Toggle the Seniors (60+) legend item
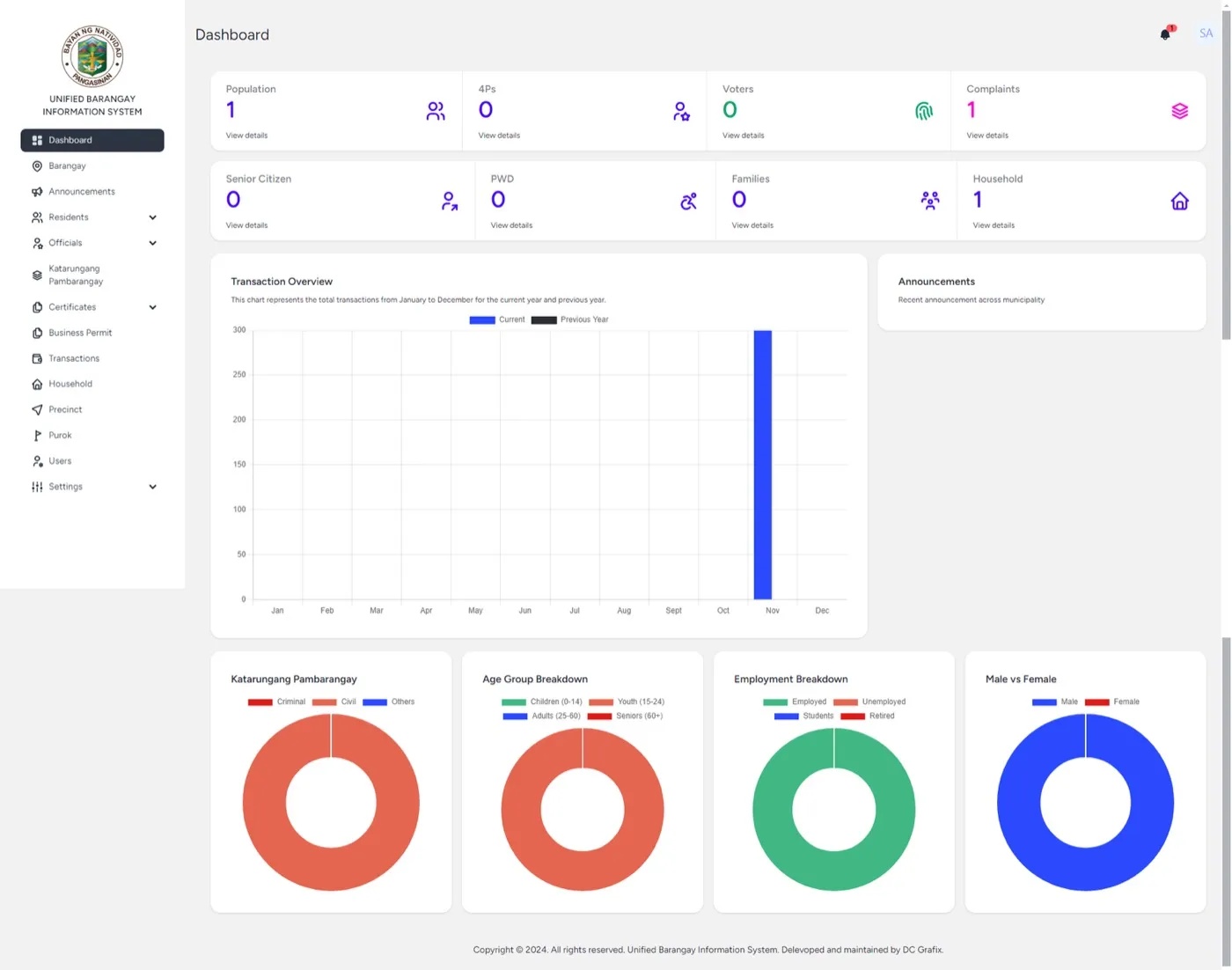Screen dimensions: 1232x970 click(625, 716)
